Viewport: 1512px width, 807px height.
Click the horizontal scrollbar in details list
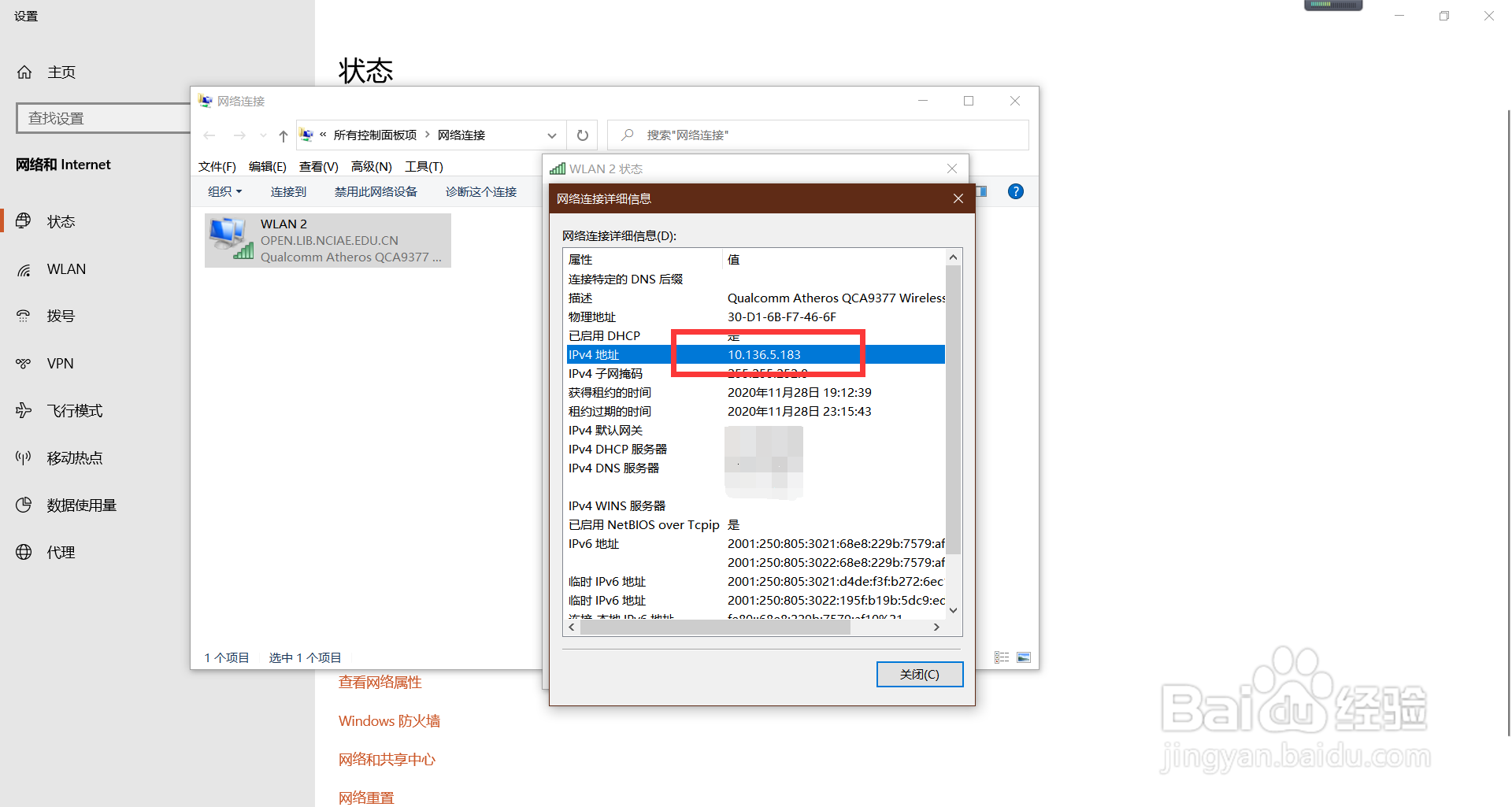click(715, 627)
